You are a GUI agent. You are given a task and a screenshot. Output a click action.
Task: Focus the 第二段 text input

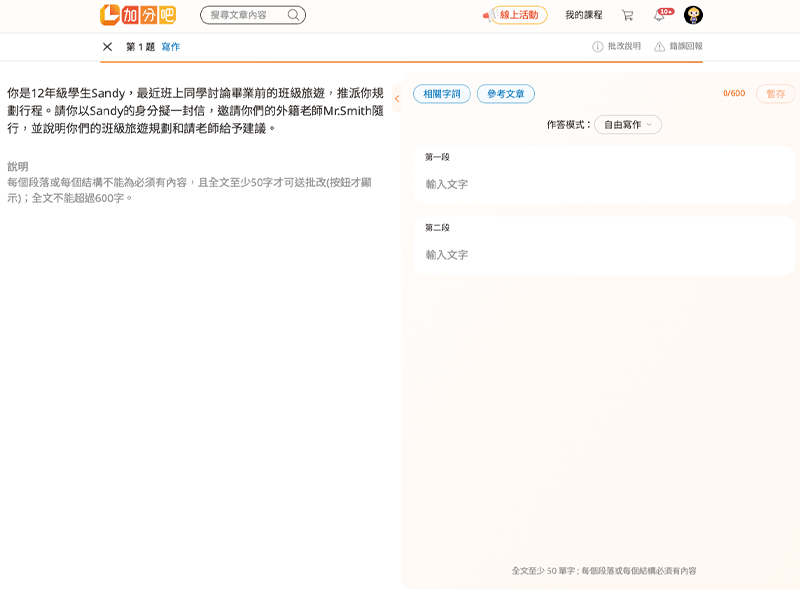click(603, 255)
